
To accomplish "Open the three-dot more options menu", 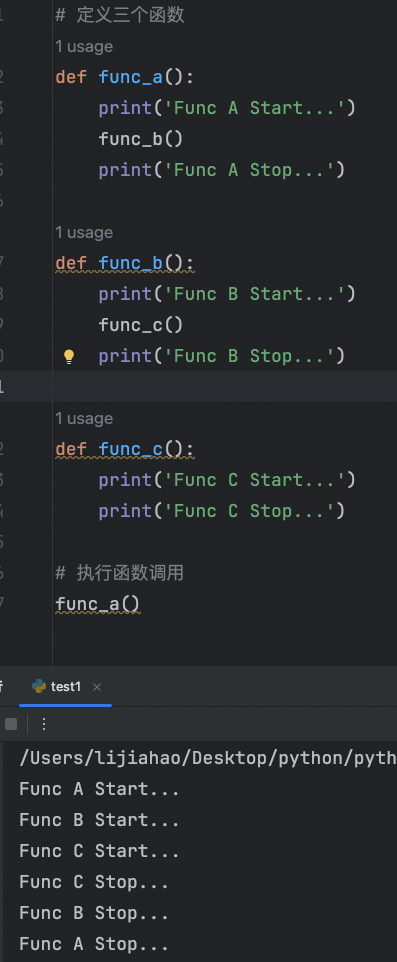I will tap(44, 724).
